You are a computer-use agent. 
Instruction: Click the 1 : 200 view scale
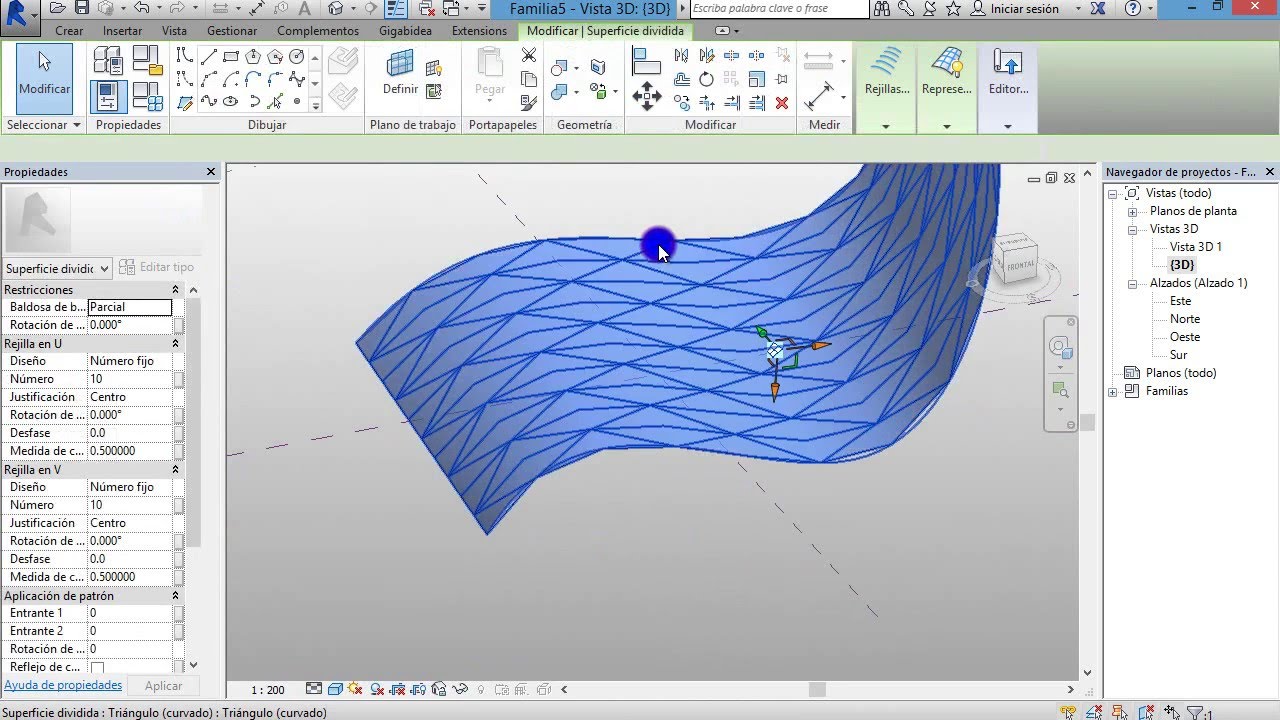pos(267,690)
